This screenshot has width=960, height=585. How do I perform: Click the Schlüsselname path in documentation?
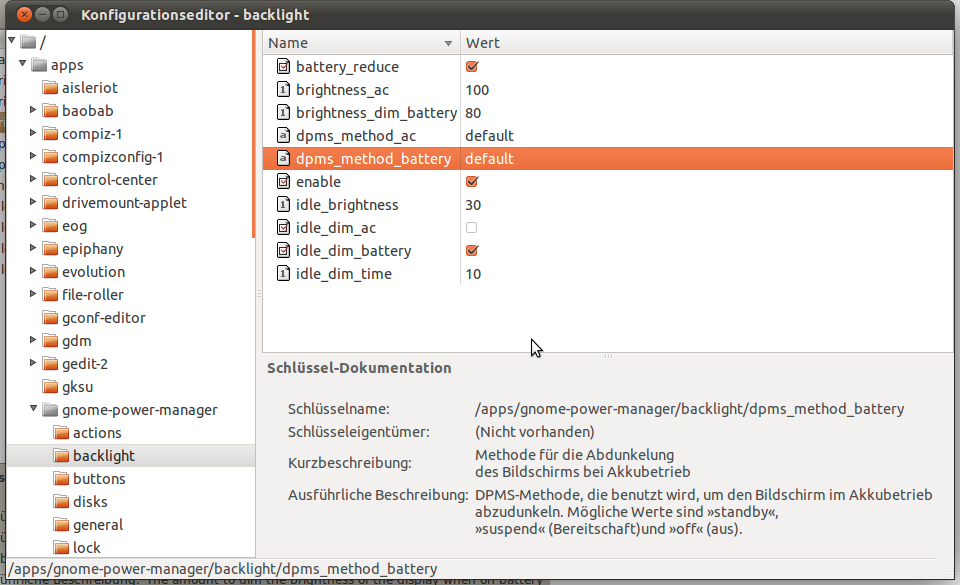(689, 409)
